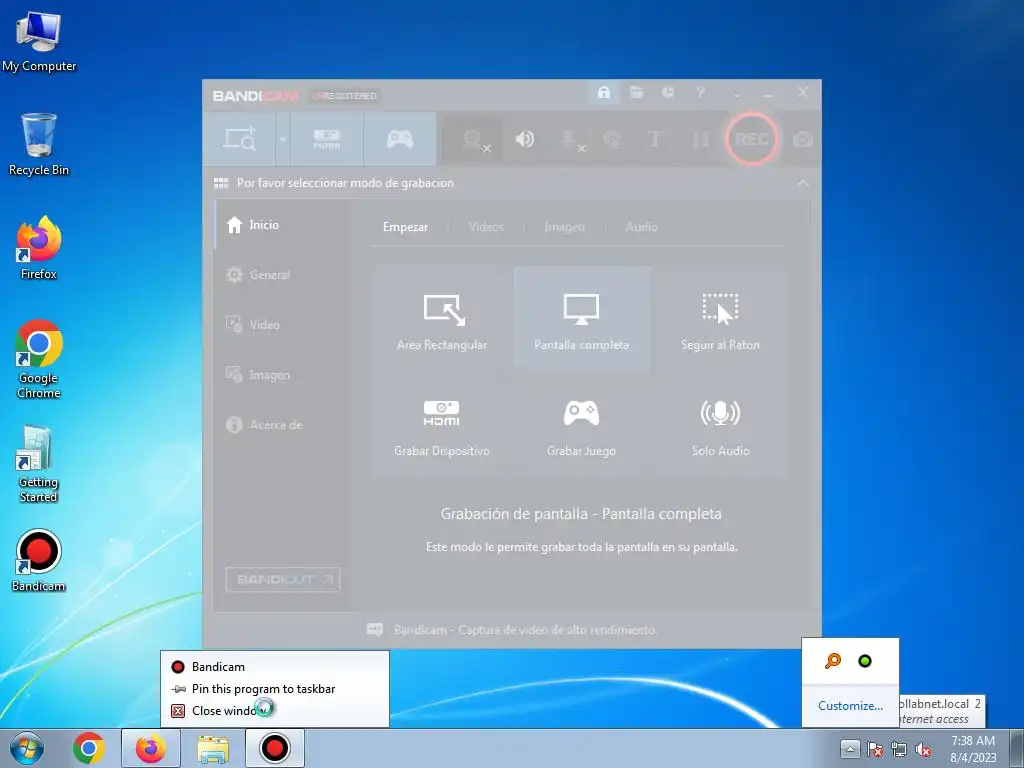Select the Google Chrome desktop shortcut
The image size is (1024, 768).
tap(39, 360)
